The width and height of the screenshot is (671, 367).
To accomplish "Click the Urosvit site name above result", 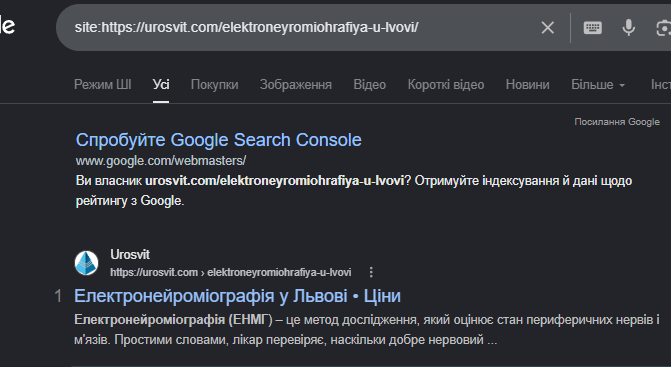I will point(130,255).
